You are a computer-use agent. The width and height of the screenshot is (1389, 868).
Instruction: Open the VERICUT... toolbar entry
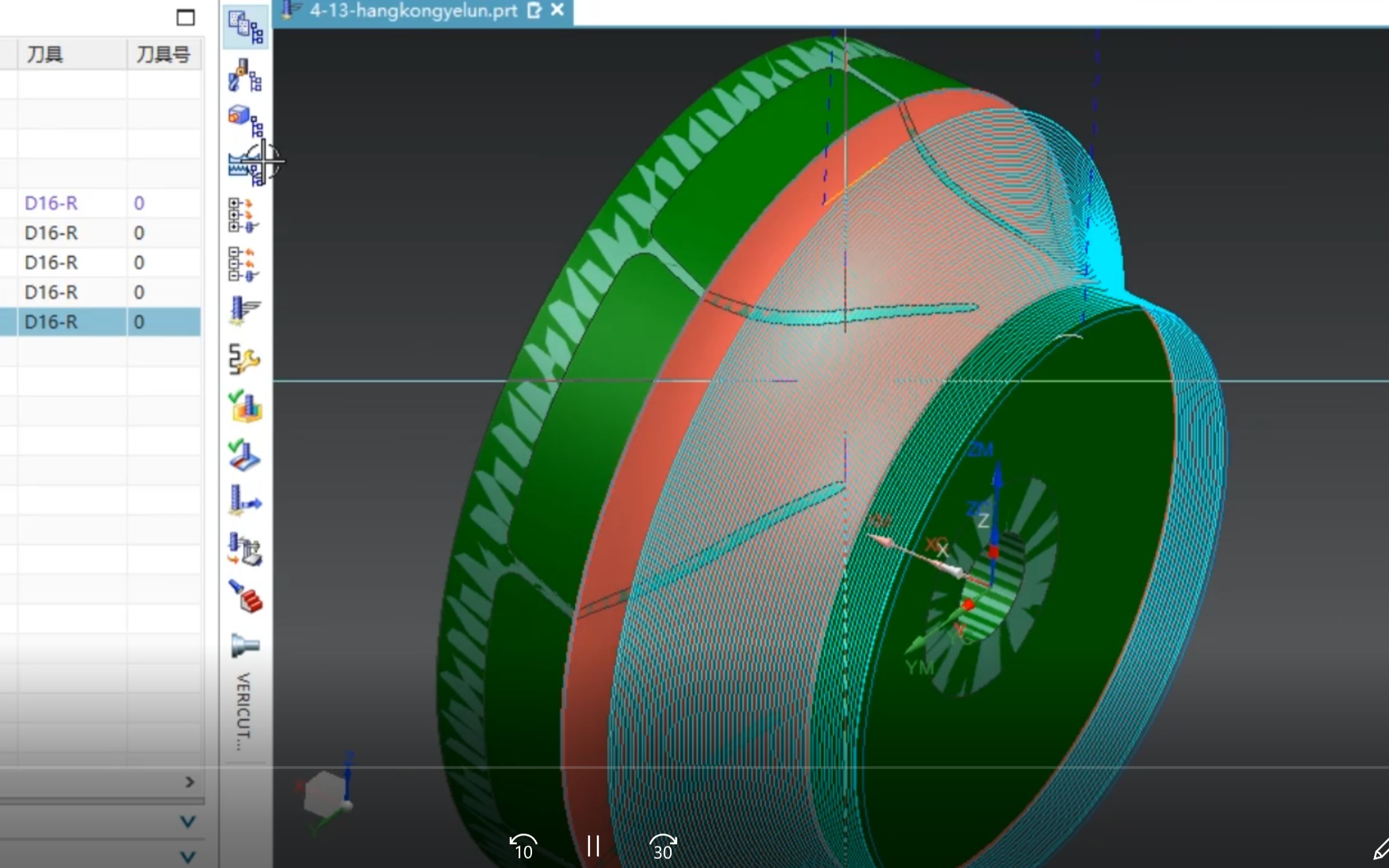coord(243,712)
